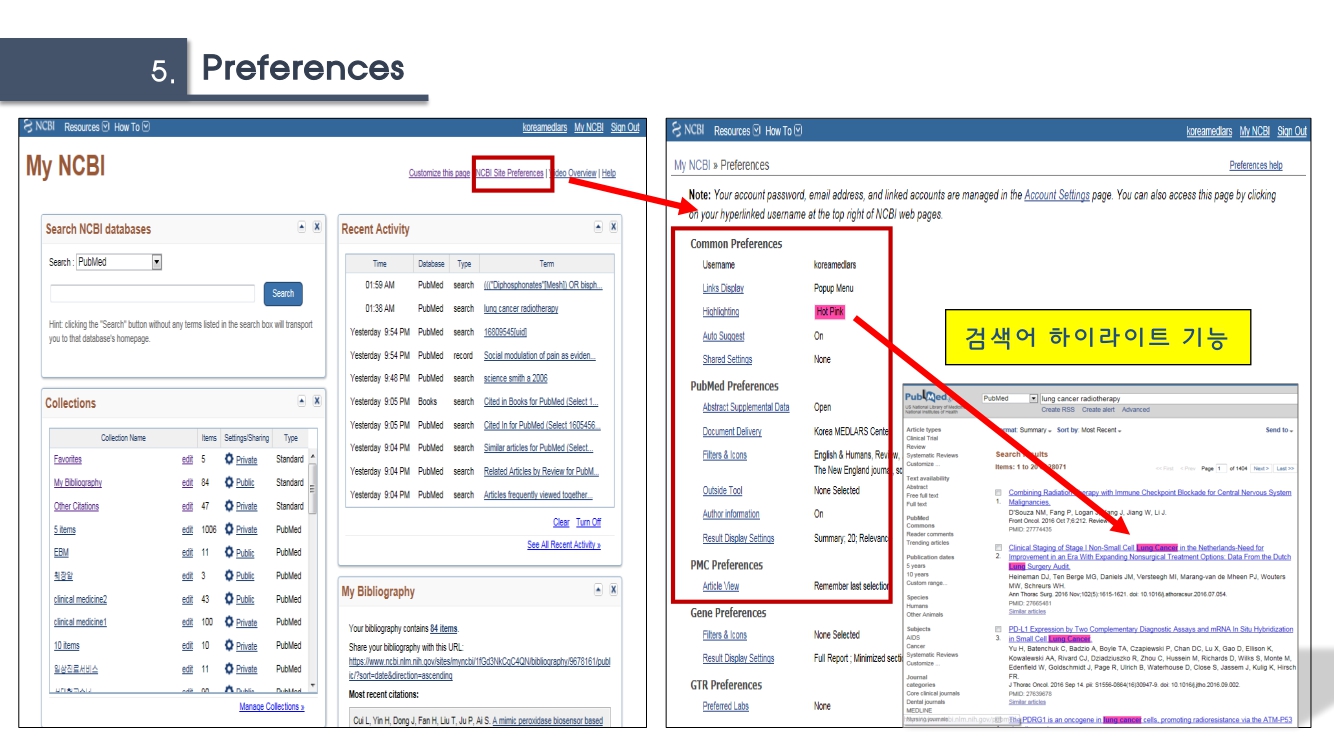This screenshot has height=750, width=1334.
Task: Open settings gear for Favorites collection
Action: click(229, 459)
